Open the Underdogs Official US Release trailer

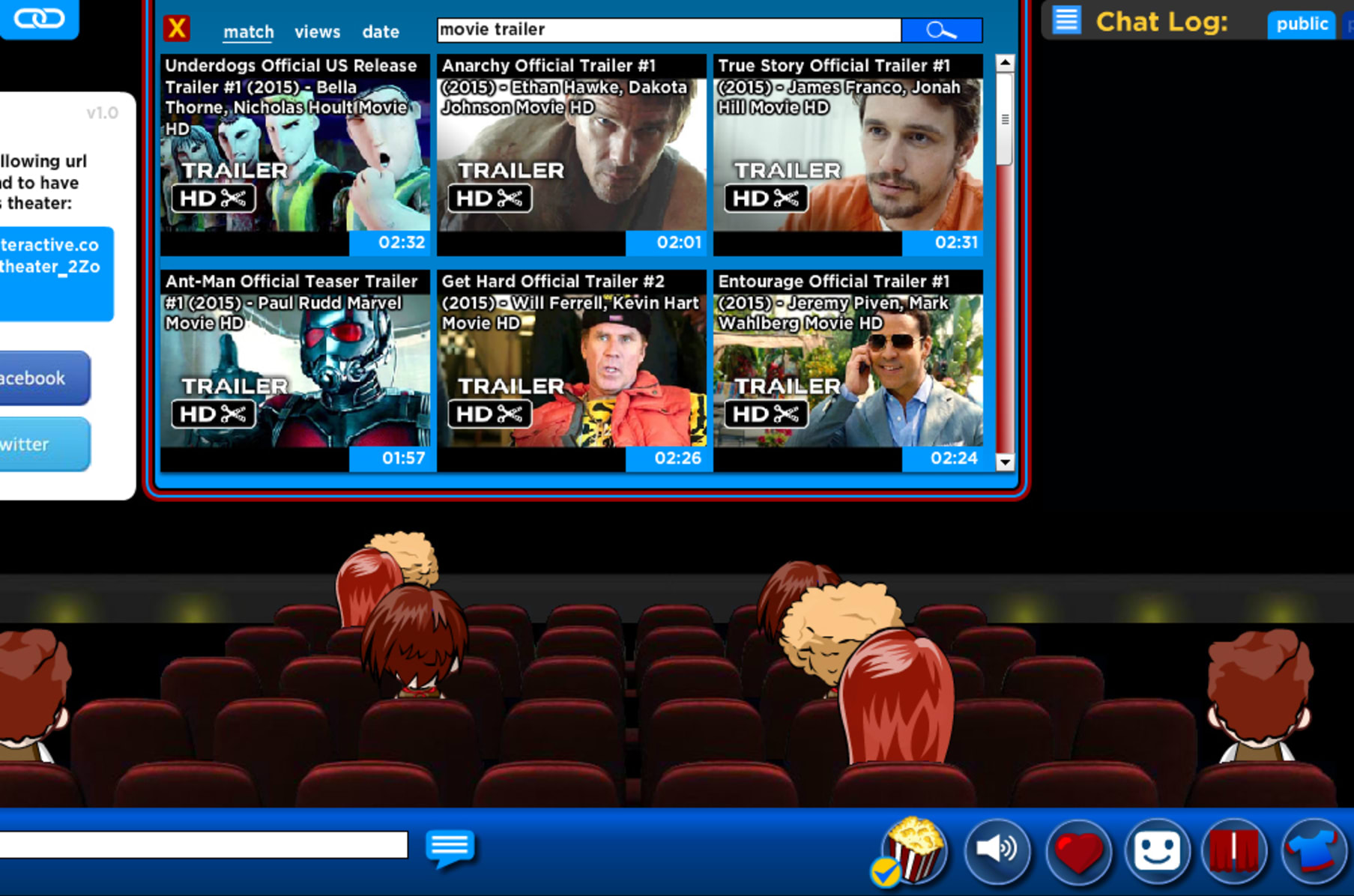click(295, 154)
